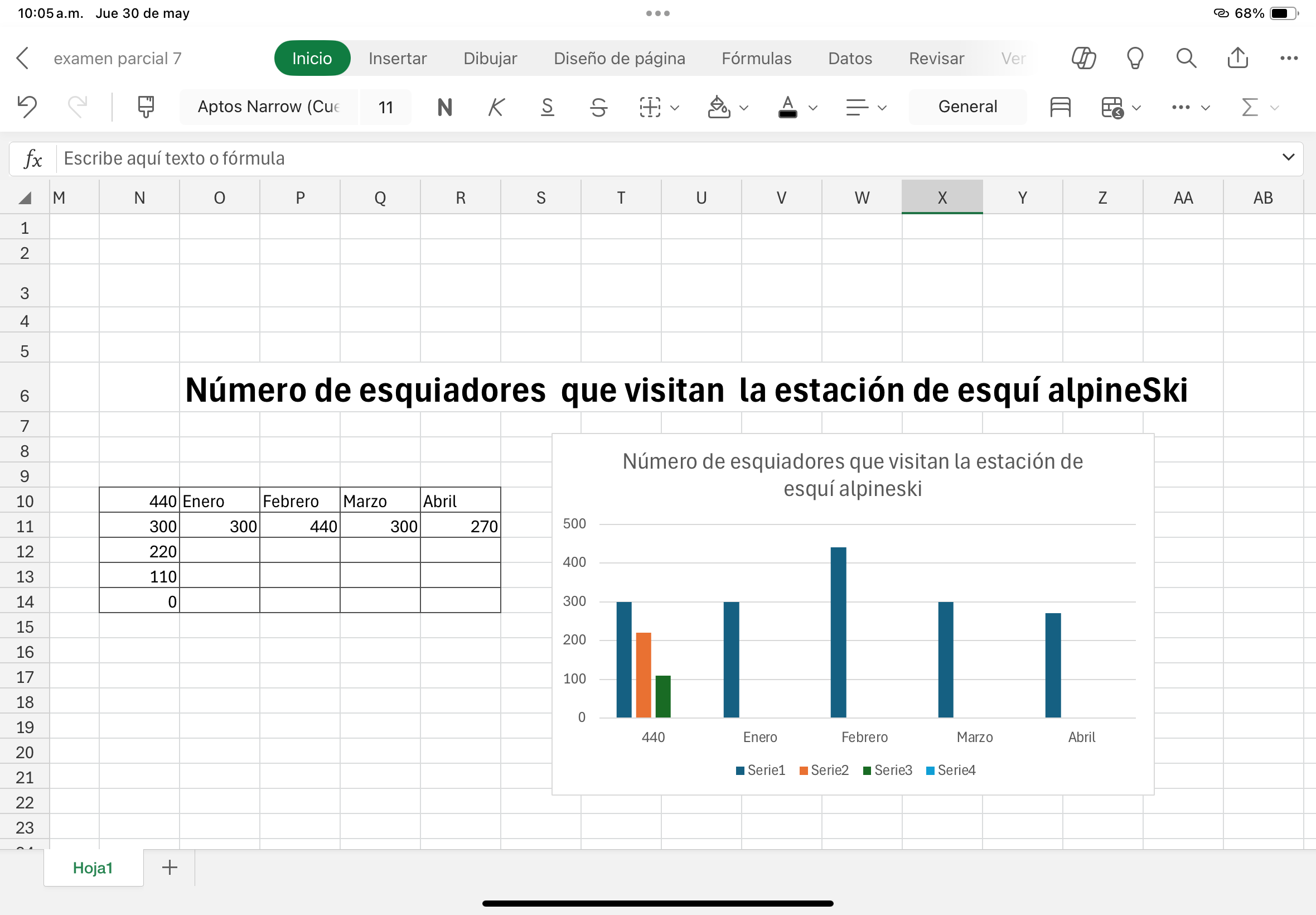Open the Copilot icon in header

coord(1083,58)
